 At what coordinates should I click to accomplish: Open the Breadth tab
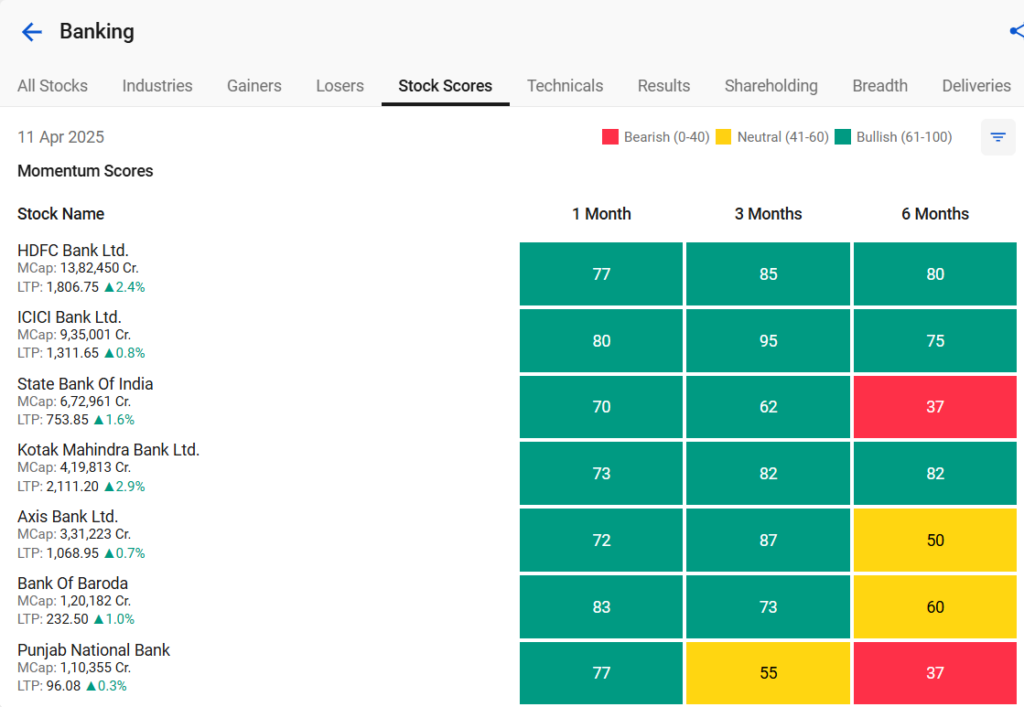[880, 86]
